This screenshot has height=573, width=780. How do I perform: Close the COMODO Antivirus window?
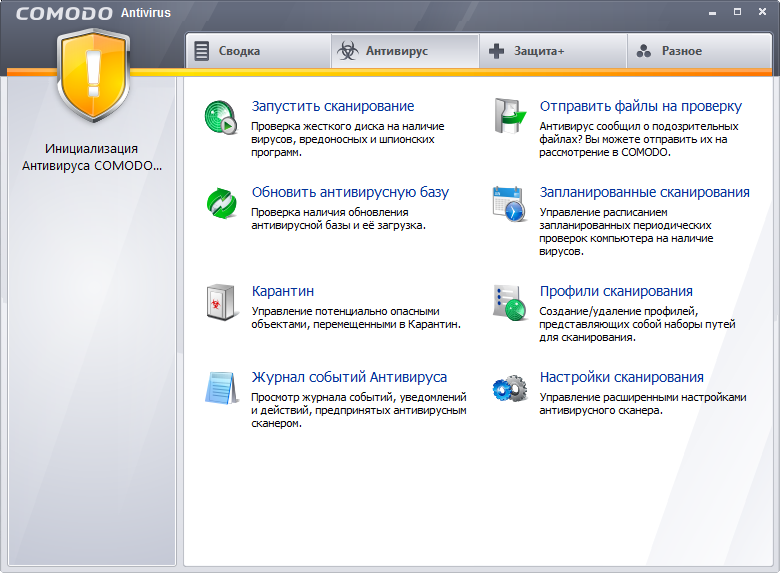763,12
